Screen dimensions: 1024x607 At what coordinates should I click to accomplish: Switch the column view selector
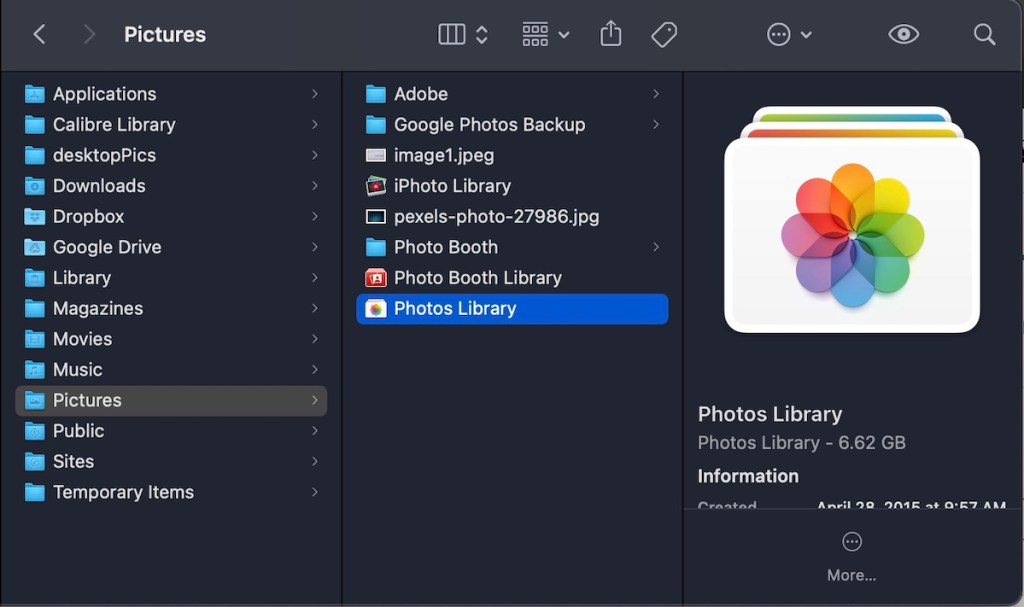click(x=463, y=34)
